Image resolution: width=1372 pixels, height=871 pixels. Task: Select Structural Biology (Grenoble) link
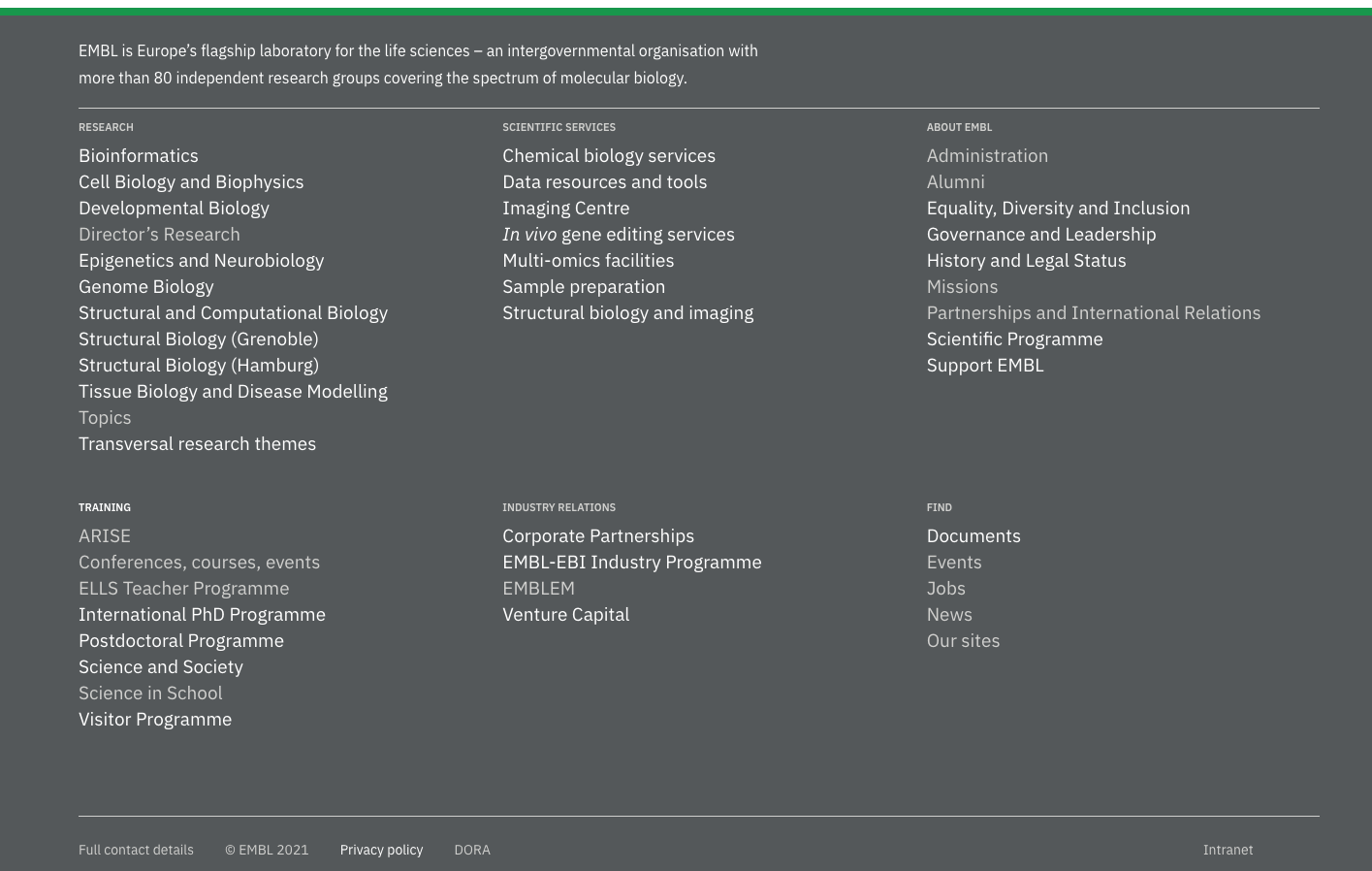pyautogui.click(x=198, y=339)
